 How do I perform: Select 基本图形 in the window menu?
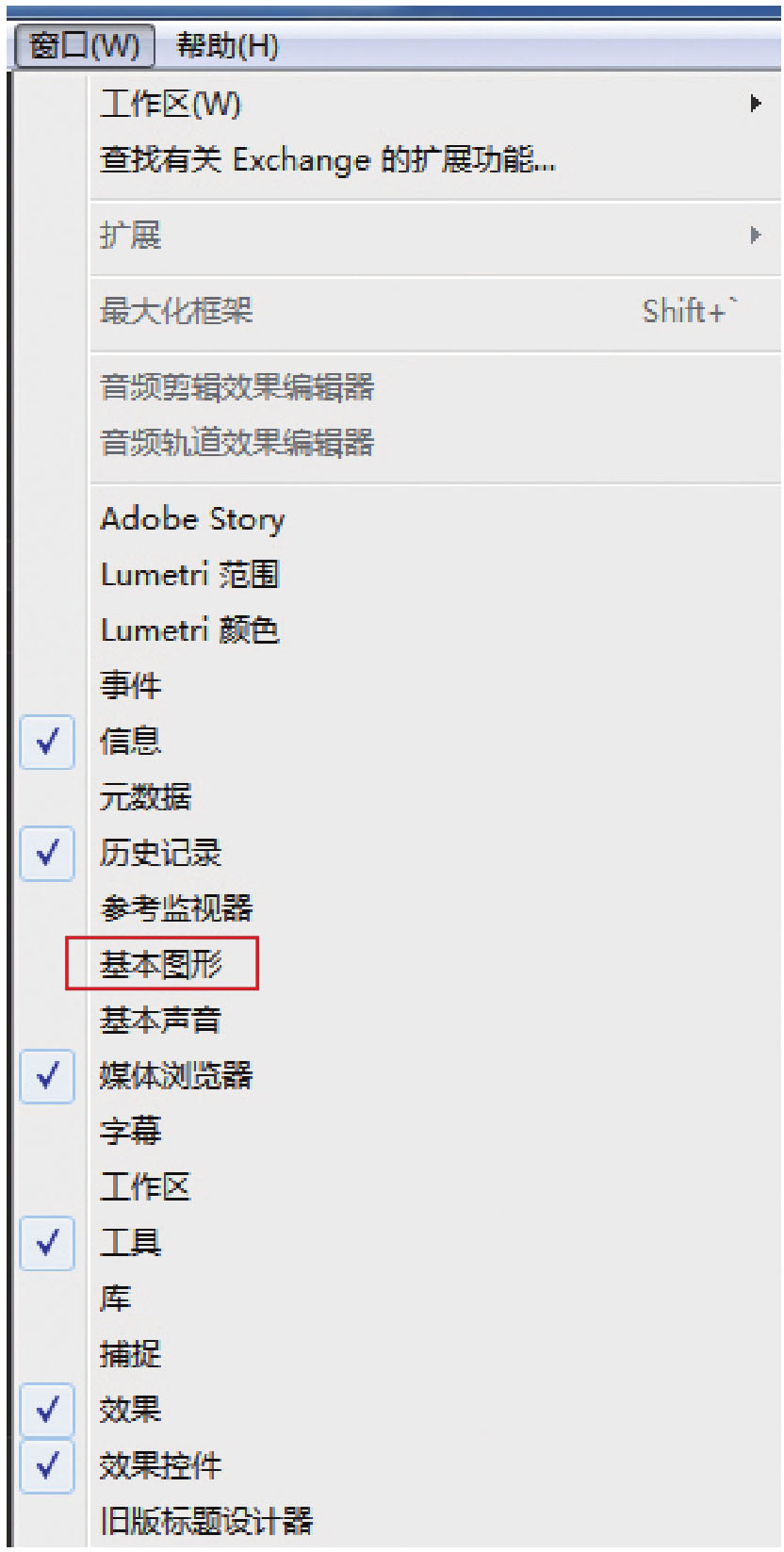point(161,964)
